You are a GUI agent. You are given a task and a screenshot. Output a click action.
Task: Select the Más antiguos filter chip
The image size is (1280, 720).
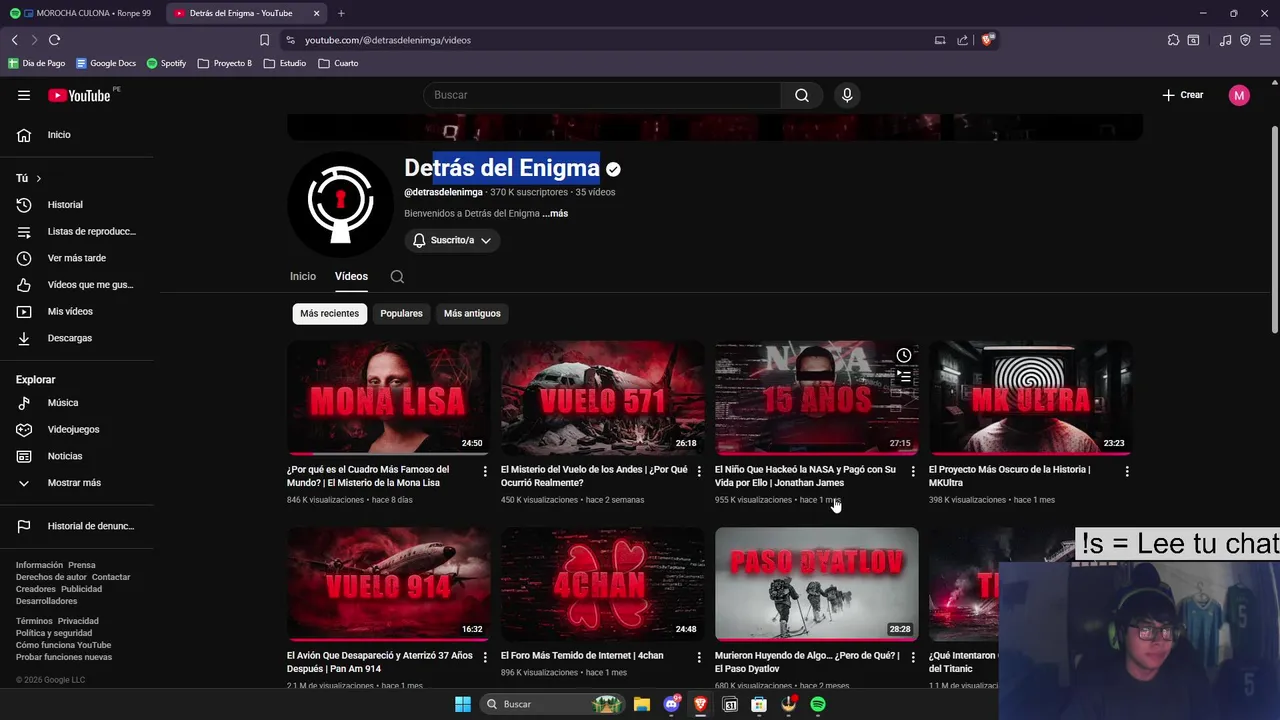coord(472,313)
